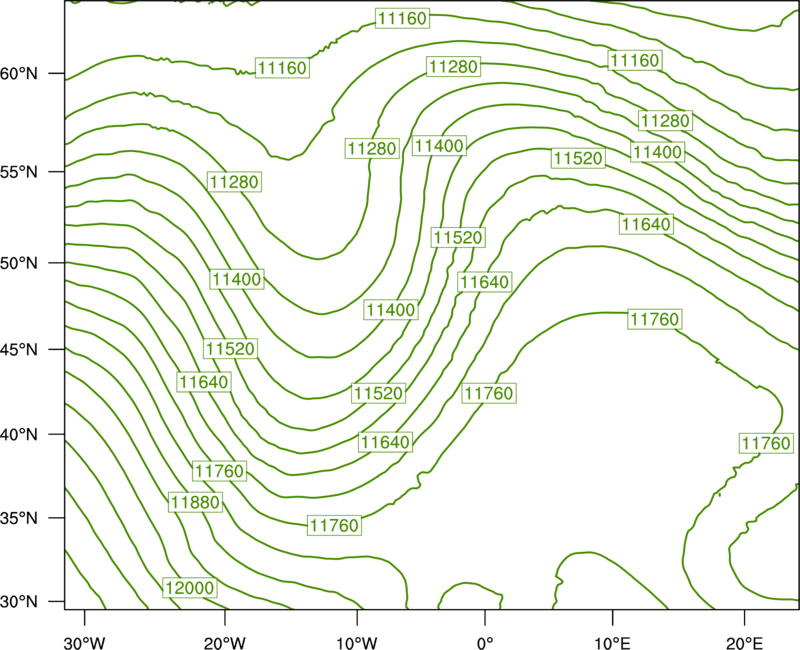Viewport: 800px width, 650px height.
Task: Pick the 0° longitude axis label
Action: pyautogui.click(x=485, y=643)
